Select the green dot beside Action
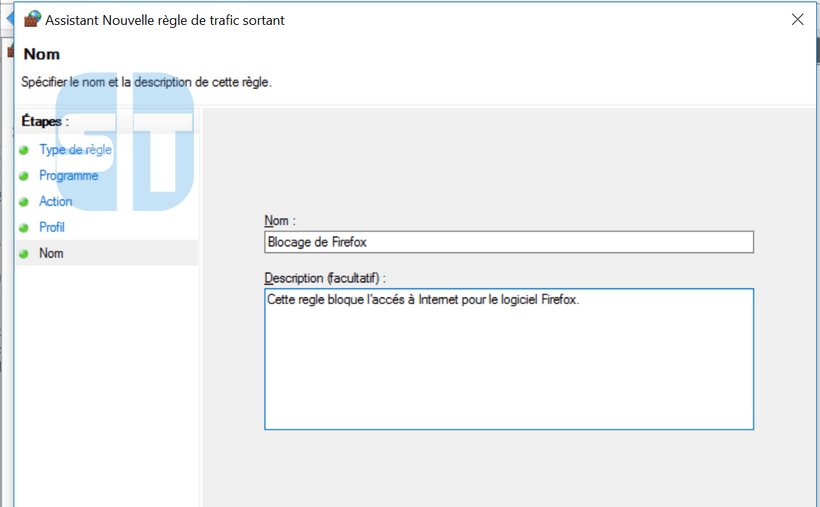The image size is (820, 507). [x=24, y=202]
